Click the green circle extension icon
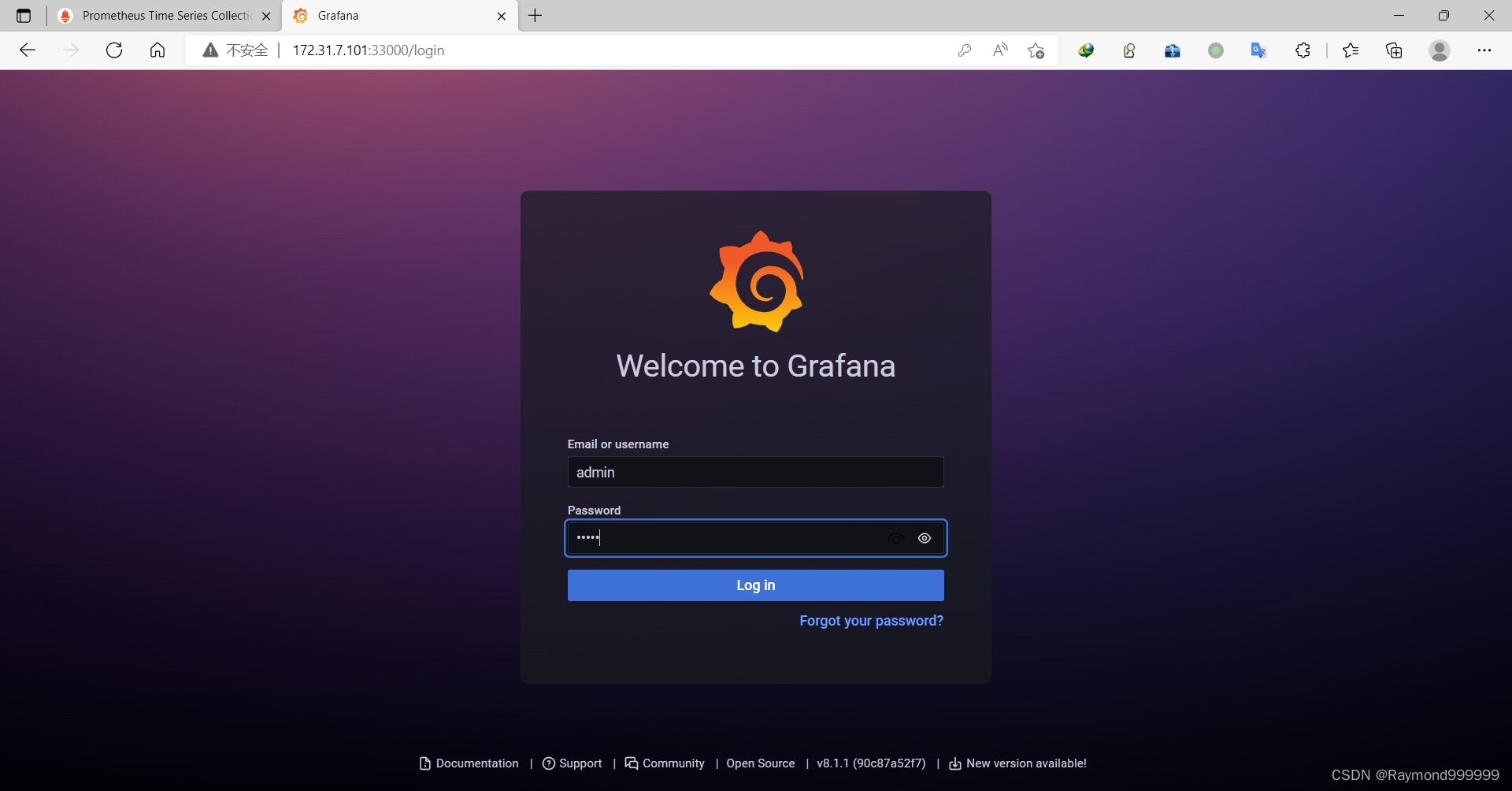This screenshot has width=1512, height=791. pos(1216,50)
